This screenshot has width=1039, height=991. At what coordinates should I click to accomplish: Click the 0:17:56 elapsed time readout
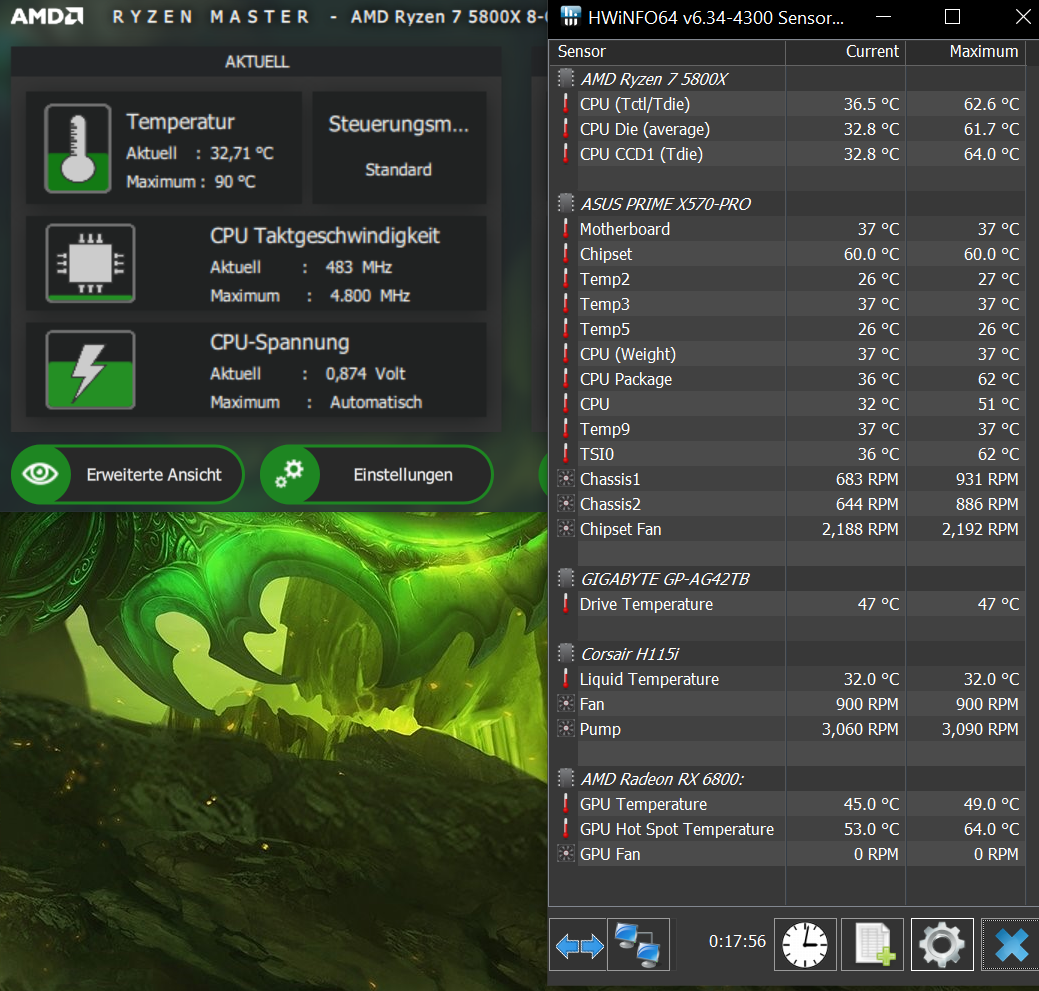[x=737, y=941]
